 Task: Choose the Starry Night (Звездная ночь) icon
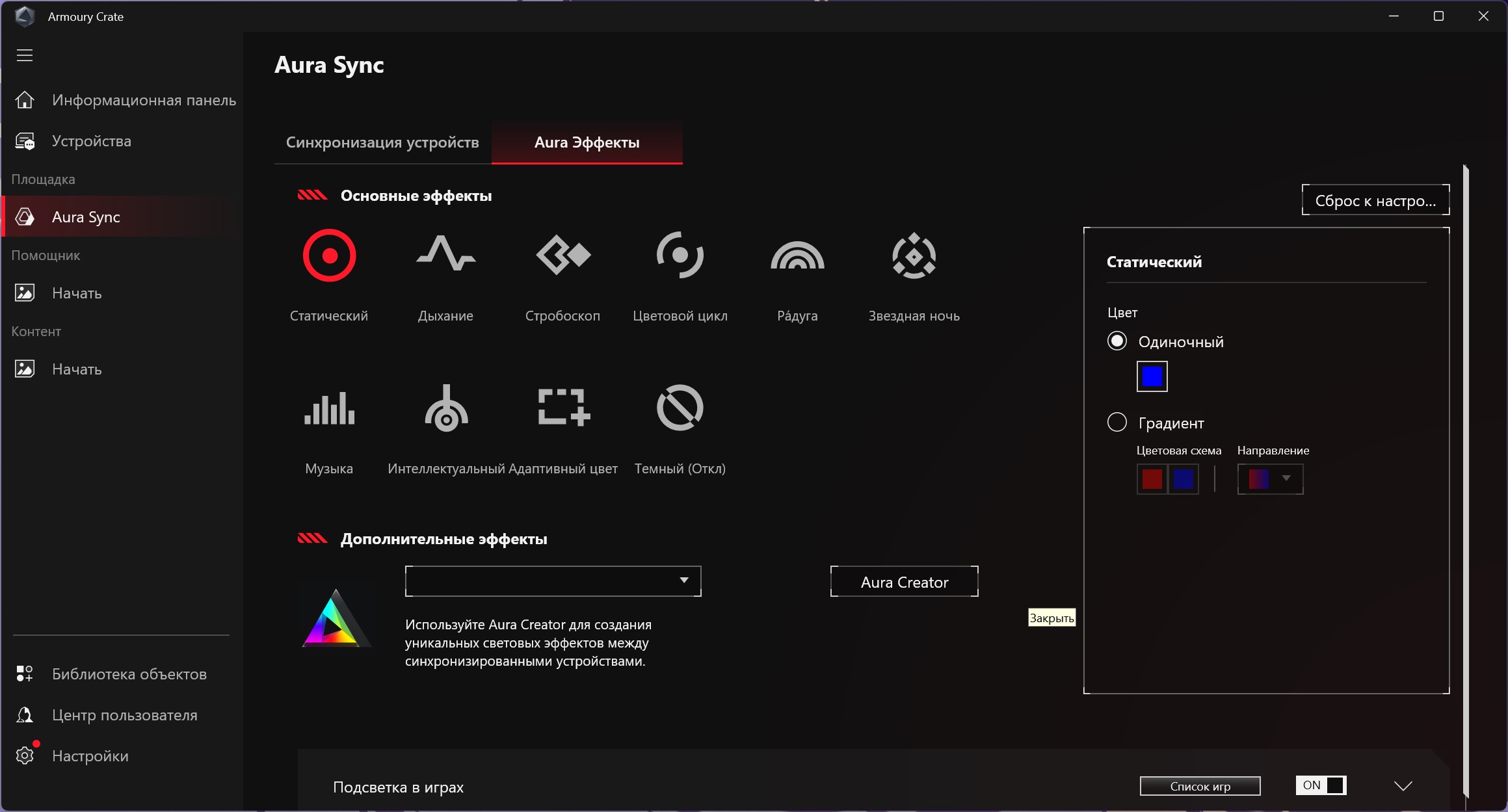click(914, 255)
